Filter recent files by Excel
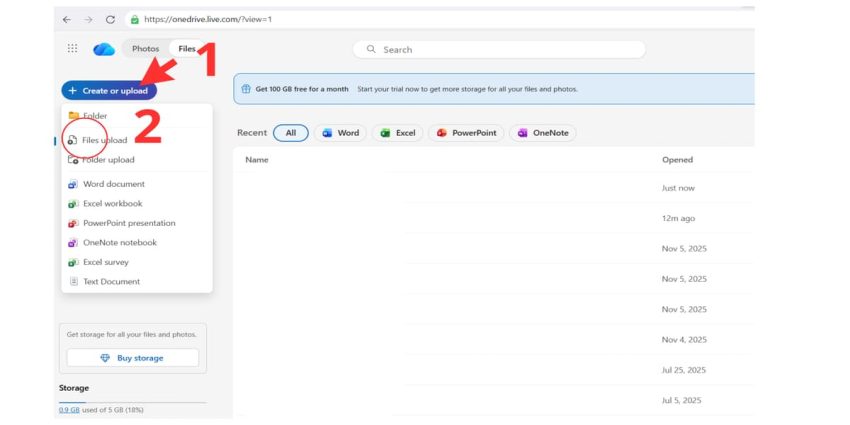Screen dimensions: 850x425 pos(397,133)
